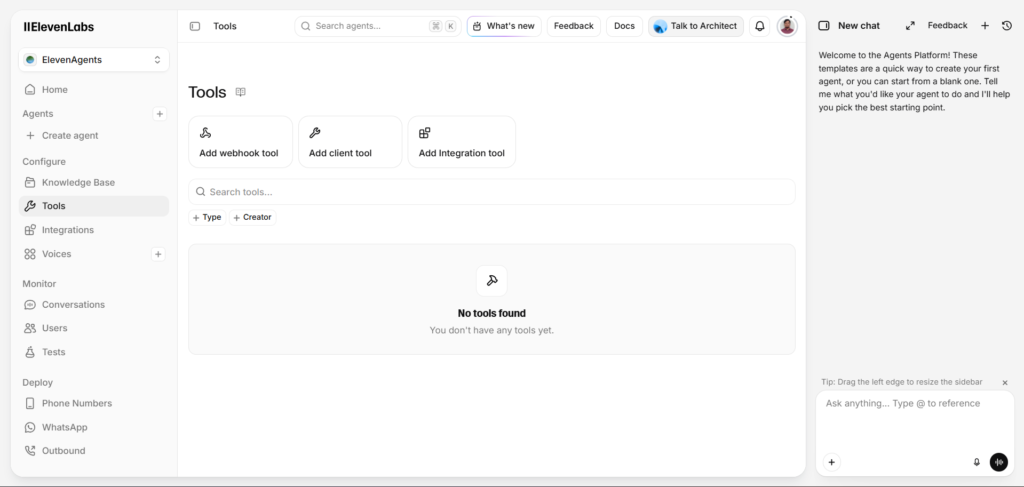Start new chat with plus icon
Viewport: 1024px width, 487px height.
[x=985, y=25]
